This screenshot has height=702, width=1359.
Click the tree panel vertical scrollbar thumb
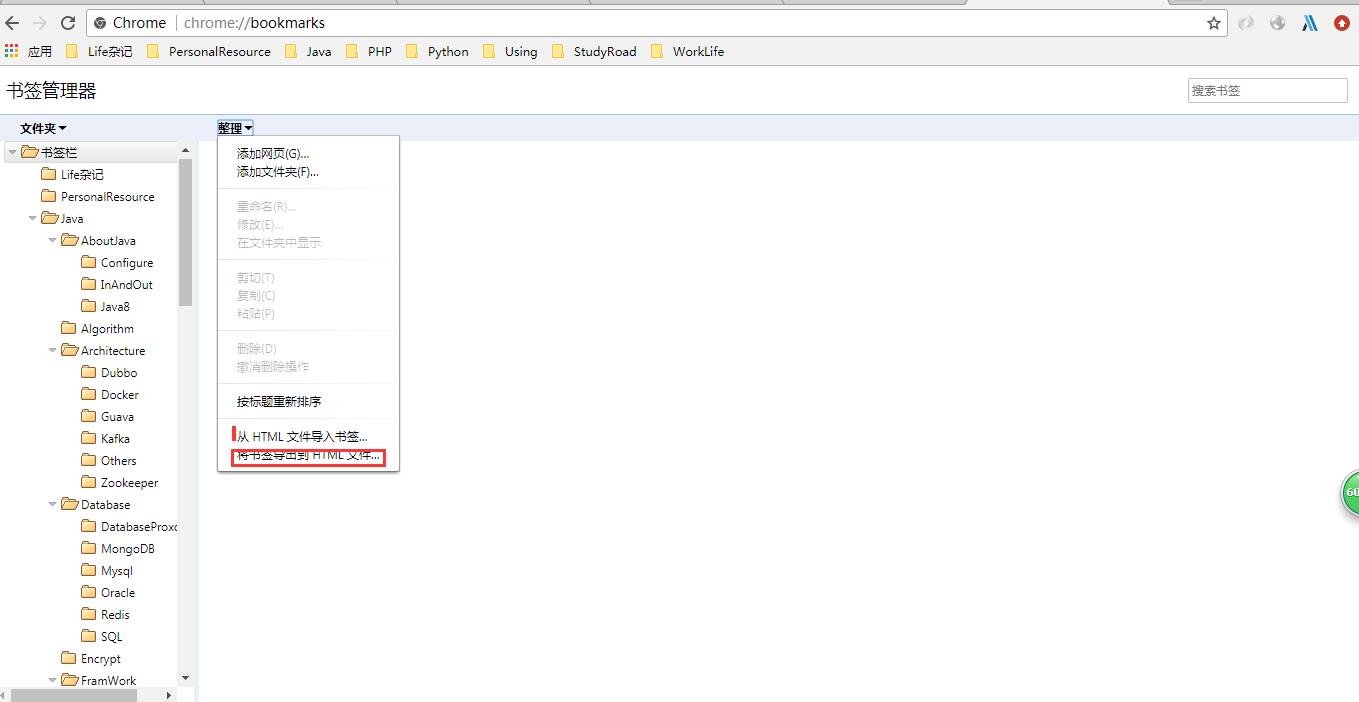click(x=185, y=232)
